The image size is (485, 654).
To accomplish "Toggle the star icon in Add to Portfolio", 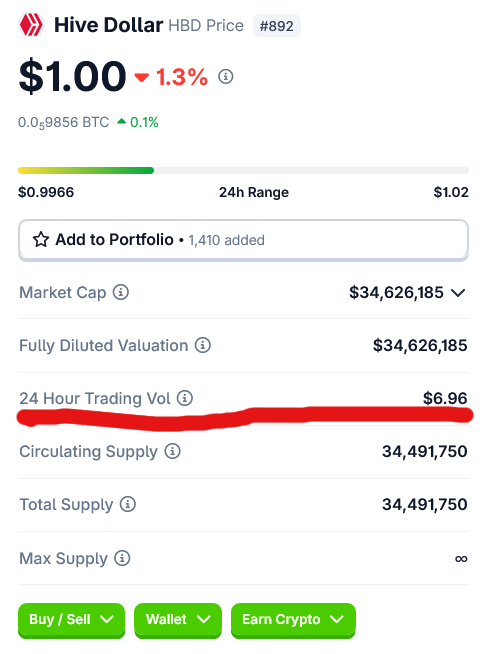I will 41,239.
